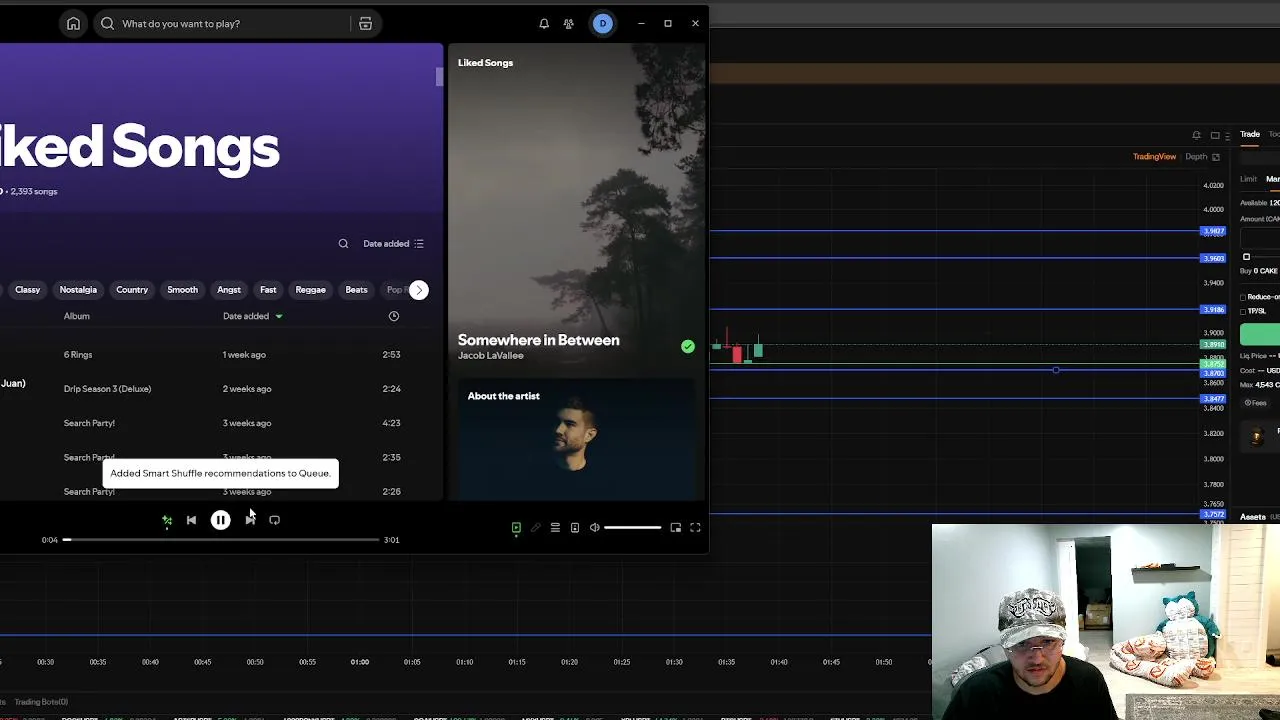Image resolution: width=1280 pixels, height=720 pixels.
Task: Open Spotify Browse icon beside search field
Action: coord(365,23)
